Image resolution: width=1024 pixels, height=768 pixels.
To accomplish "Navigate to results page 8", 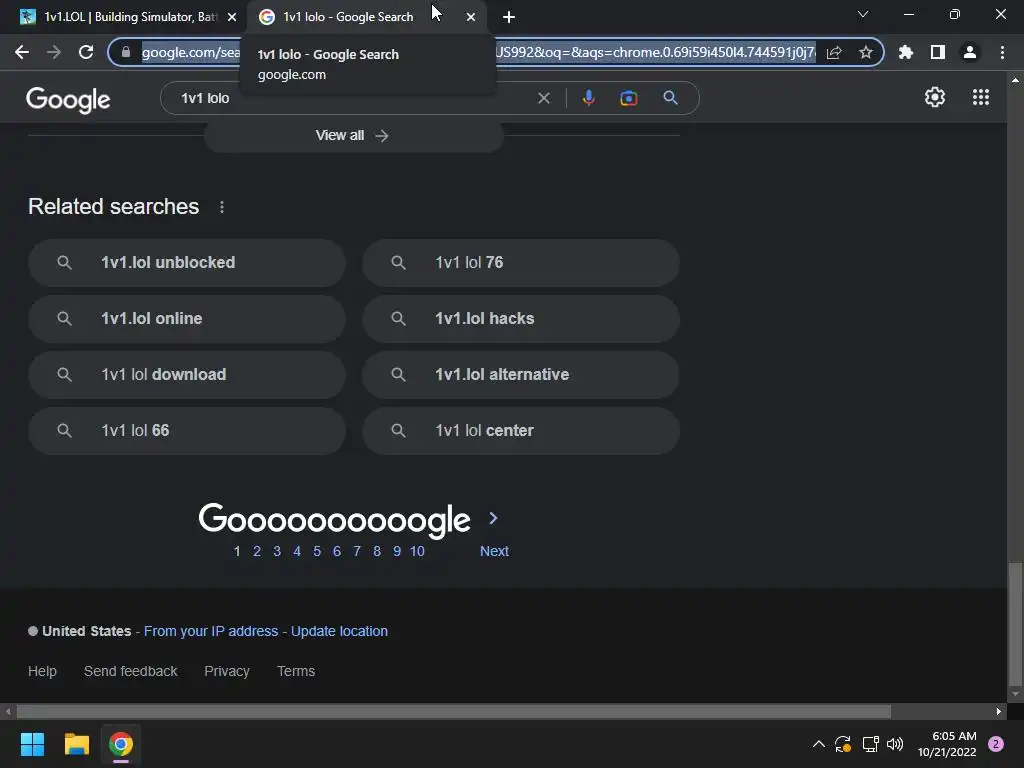I will pos(377,551).
